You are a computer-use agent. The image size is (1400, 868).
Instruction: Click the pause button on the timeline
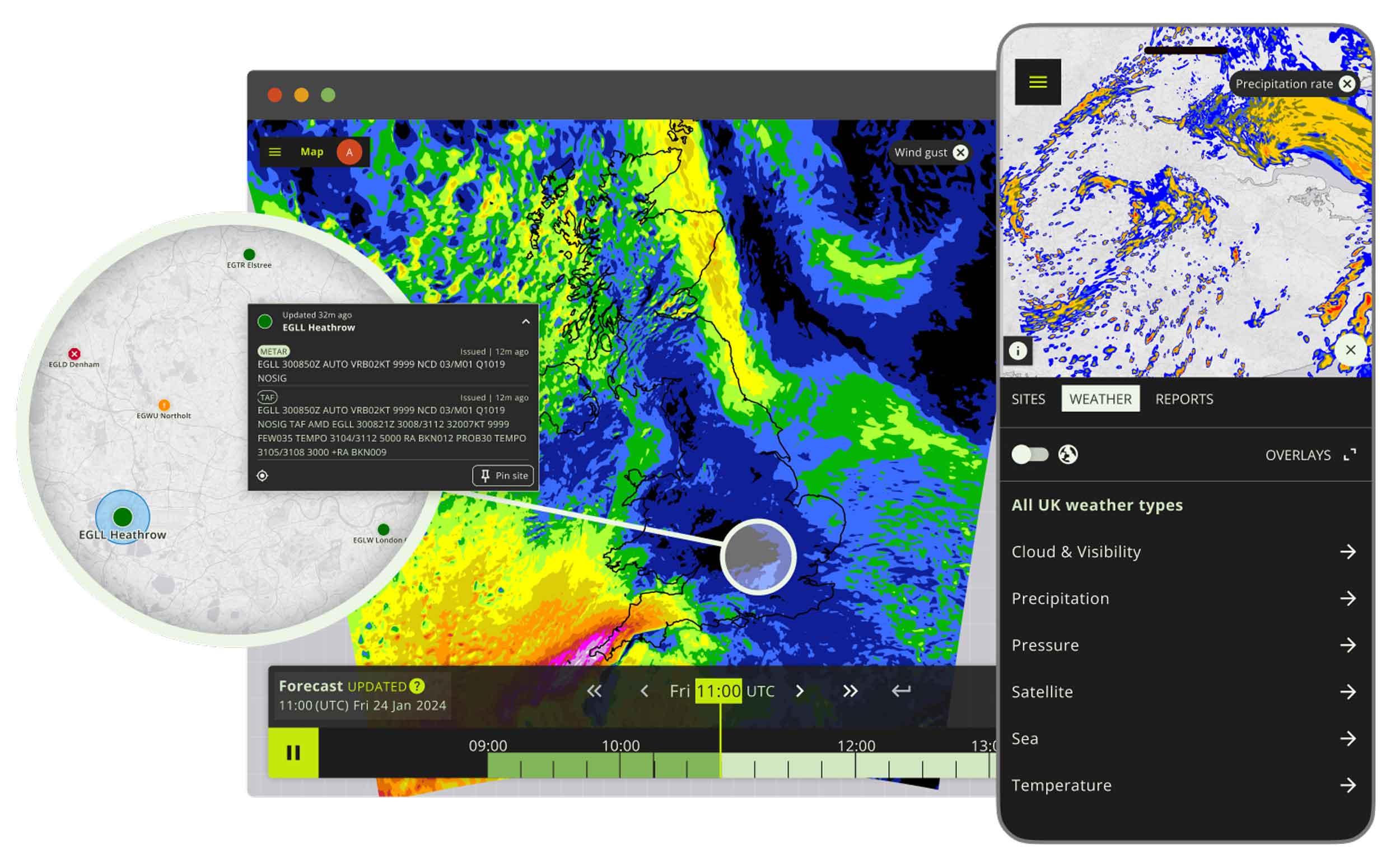pyautogui.click(x=293, y=752)
